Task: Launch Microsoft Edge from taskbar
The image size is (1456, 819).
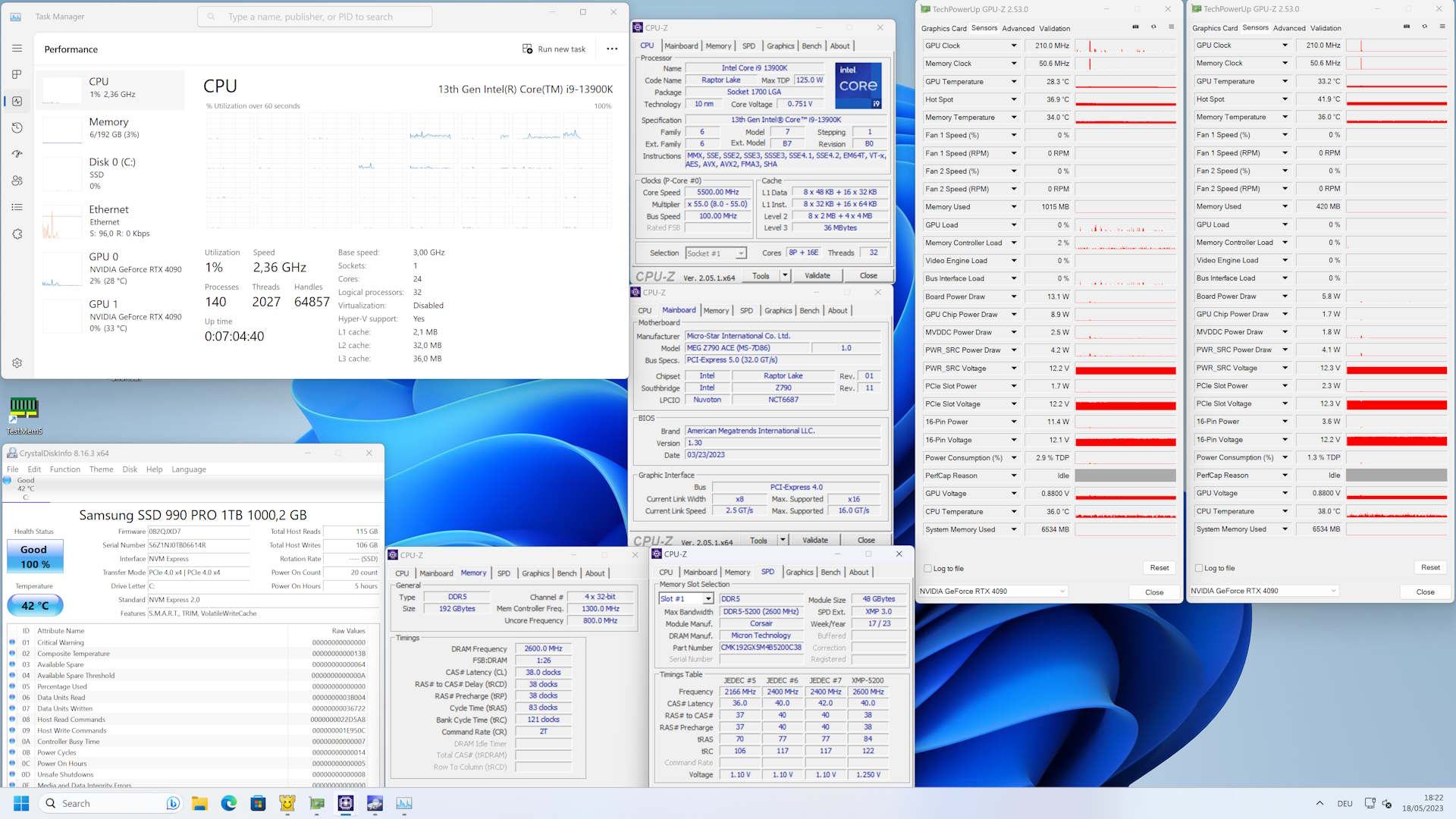Action: point(229,803)
